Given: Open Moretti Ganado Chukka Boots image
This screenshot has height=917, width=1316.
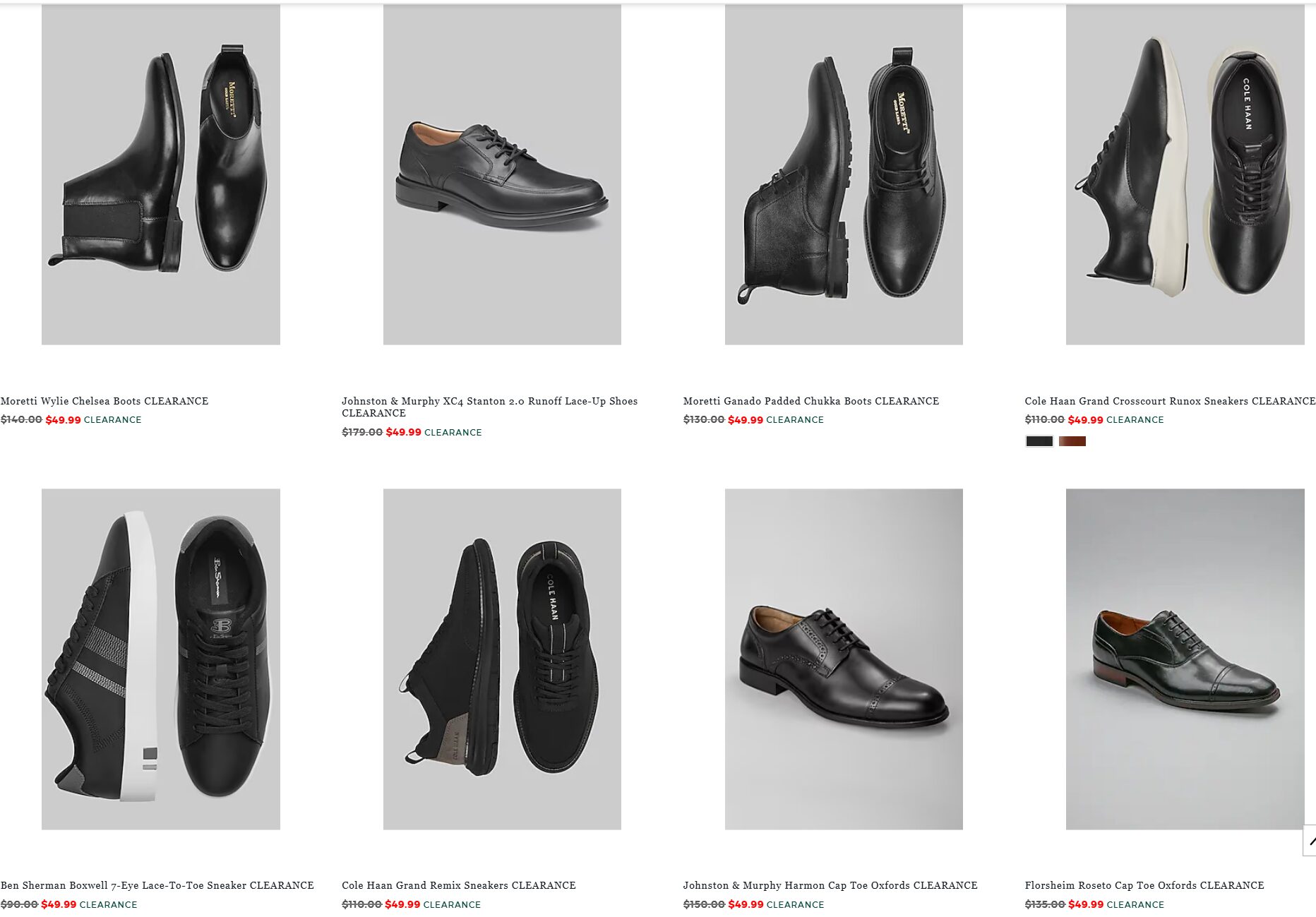Looking at the screenshot, I should click(844, 174).
